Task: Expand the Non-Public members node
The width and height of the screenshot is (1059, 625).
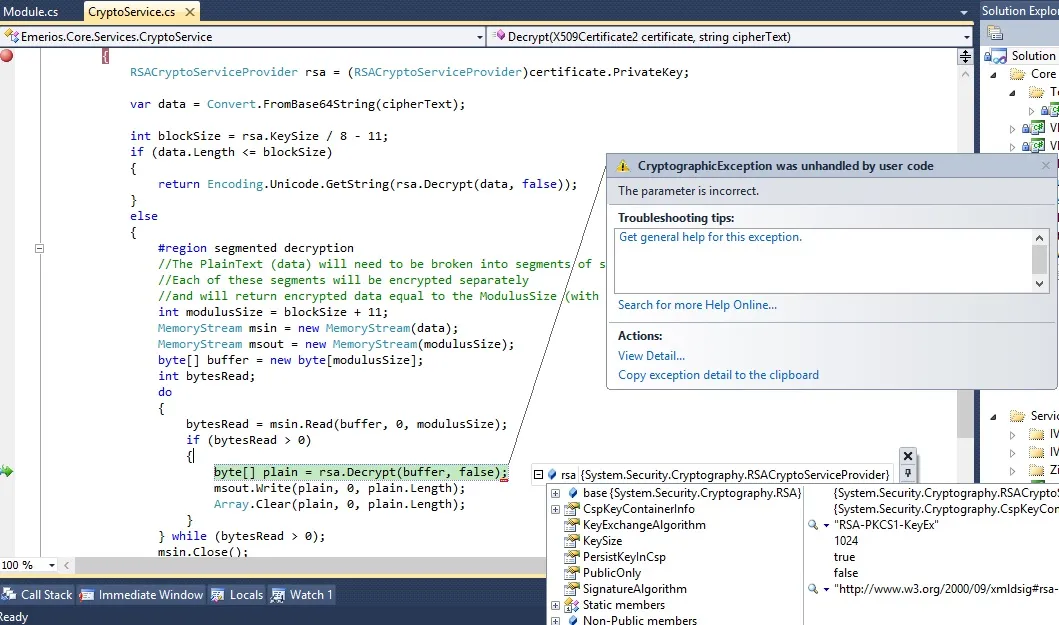Action: [555, 620]
